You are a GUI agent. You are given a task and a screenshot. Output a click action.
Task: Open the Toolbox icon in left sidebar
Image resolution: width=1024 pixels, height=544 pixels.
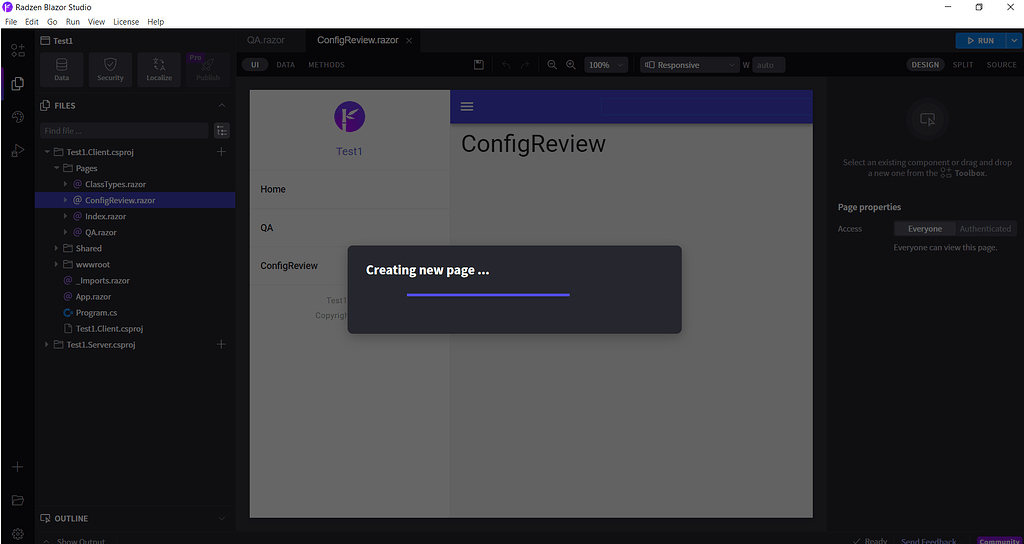[18, 50]
